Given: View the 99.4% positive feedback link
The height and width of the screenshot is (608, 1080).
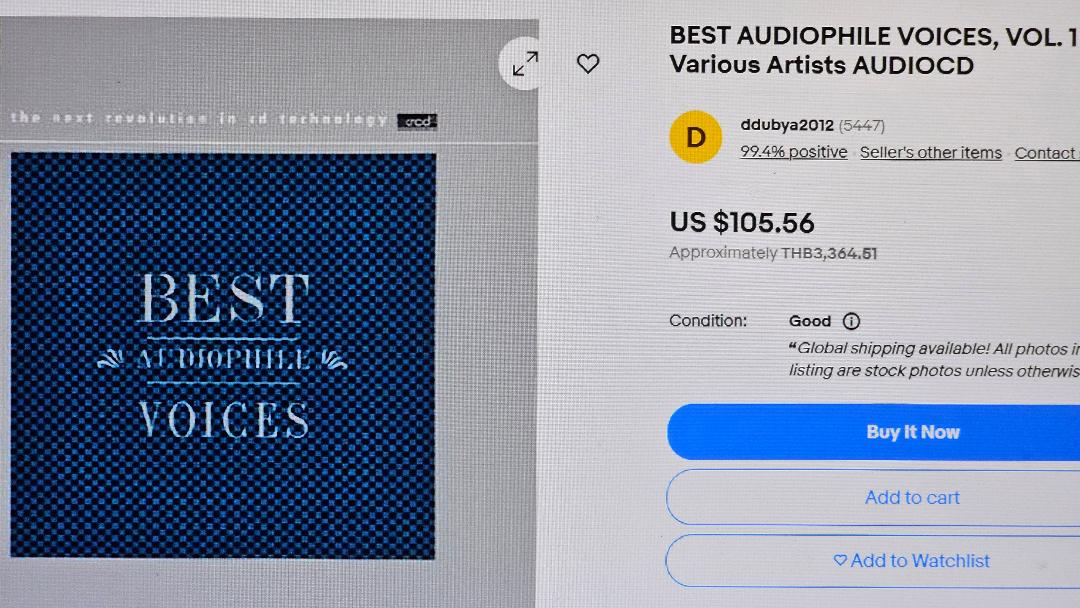Looking at the screenshot, I should point(793,151).
